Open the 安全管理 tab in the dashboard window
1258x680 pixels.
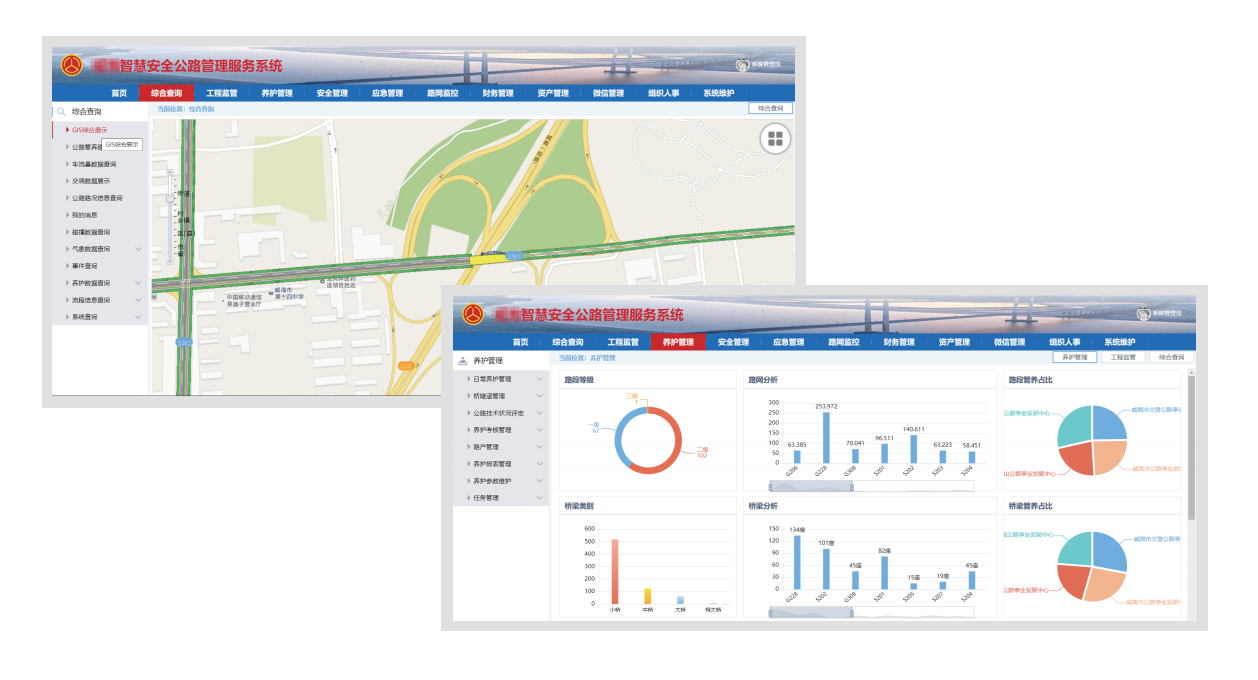733,342
